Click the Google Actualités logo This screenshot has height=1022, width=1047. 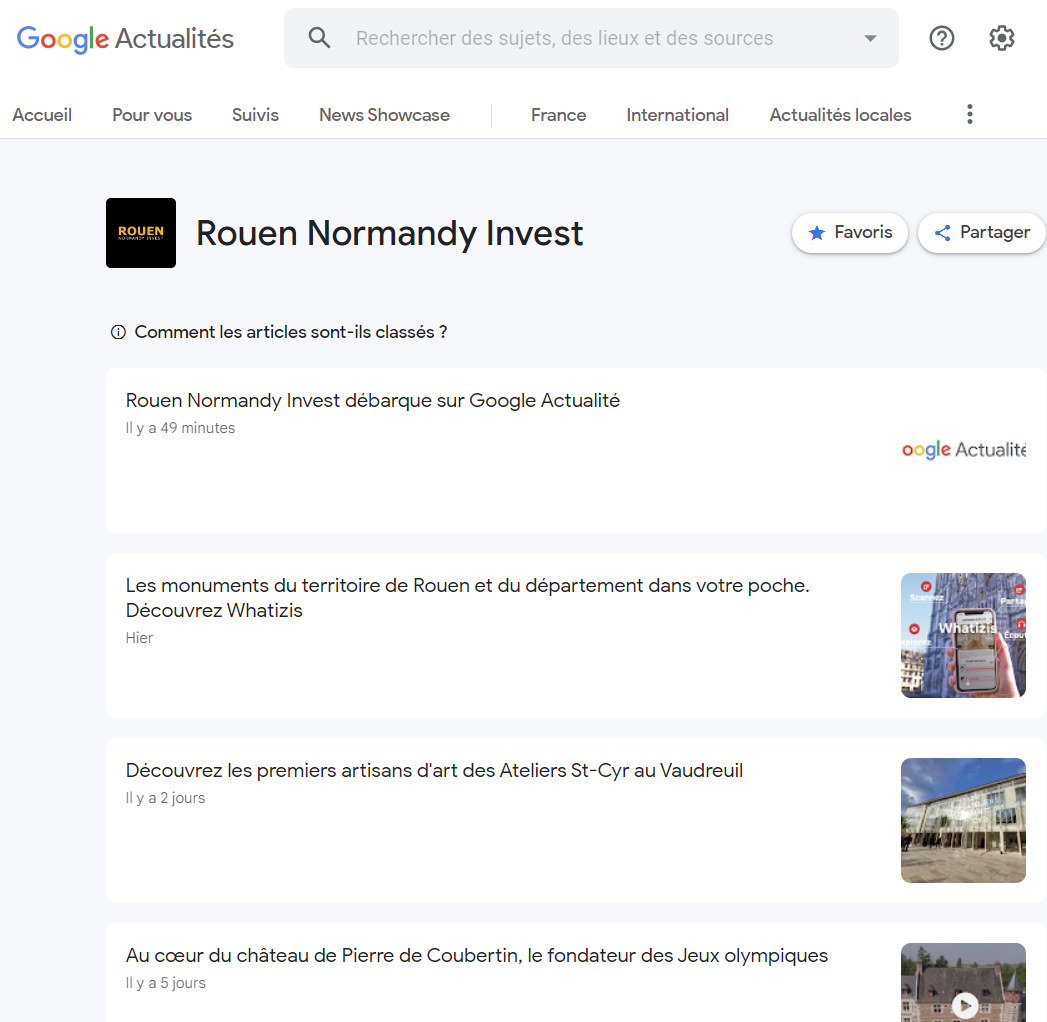click(125, 39)
